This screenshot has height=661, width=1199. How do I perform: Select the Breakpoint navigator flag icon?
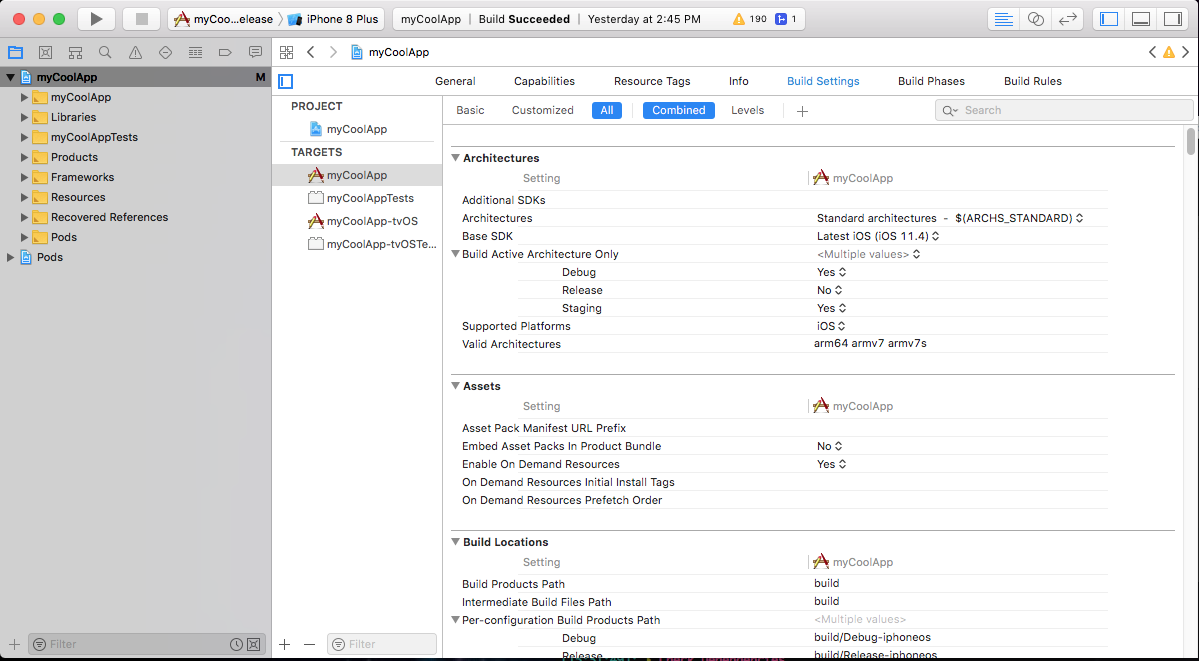click(x=225, y=52)
